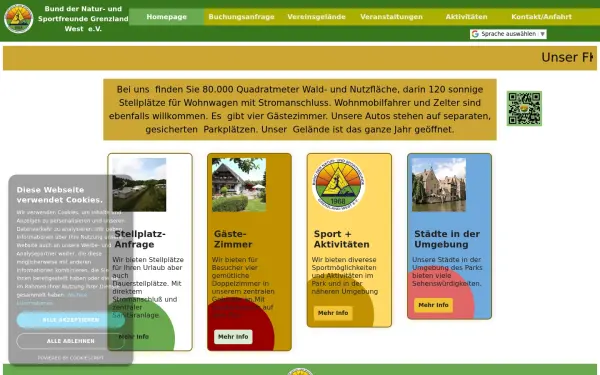Click the campsite photo in Stellplatz-Anfrage card
The height and width of the screenshot is (375, 600).
click(x=139, y=185)
